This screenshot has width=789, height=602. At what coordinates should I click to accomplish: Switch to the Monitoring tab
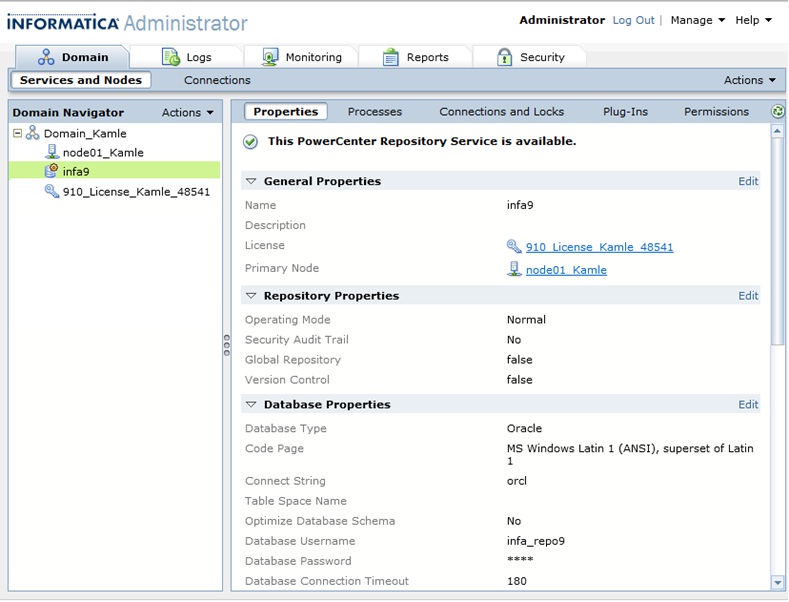click(x=301, y=57)
